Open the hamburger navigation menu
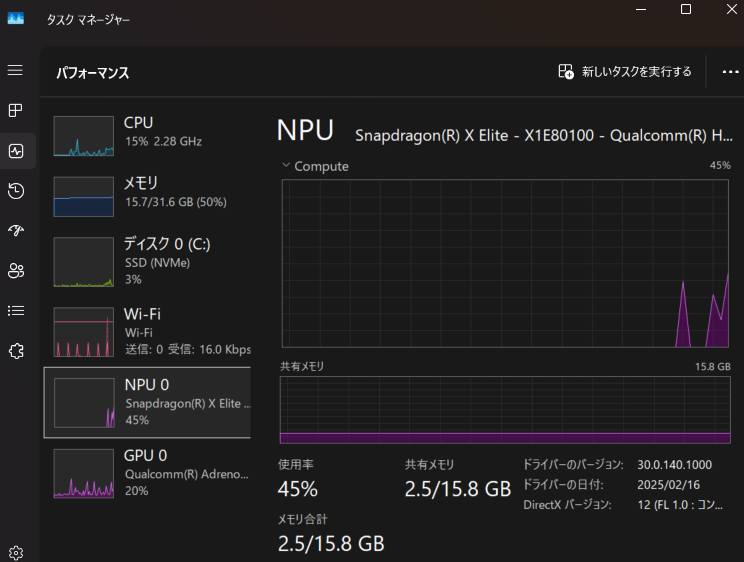The image size is (744, 562). [15, 70]
